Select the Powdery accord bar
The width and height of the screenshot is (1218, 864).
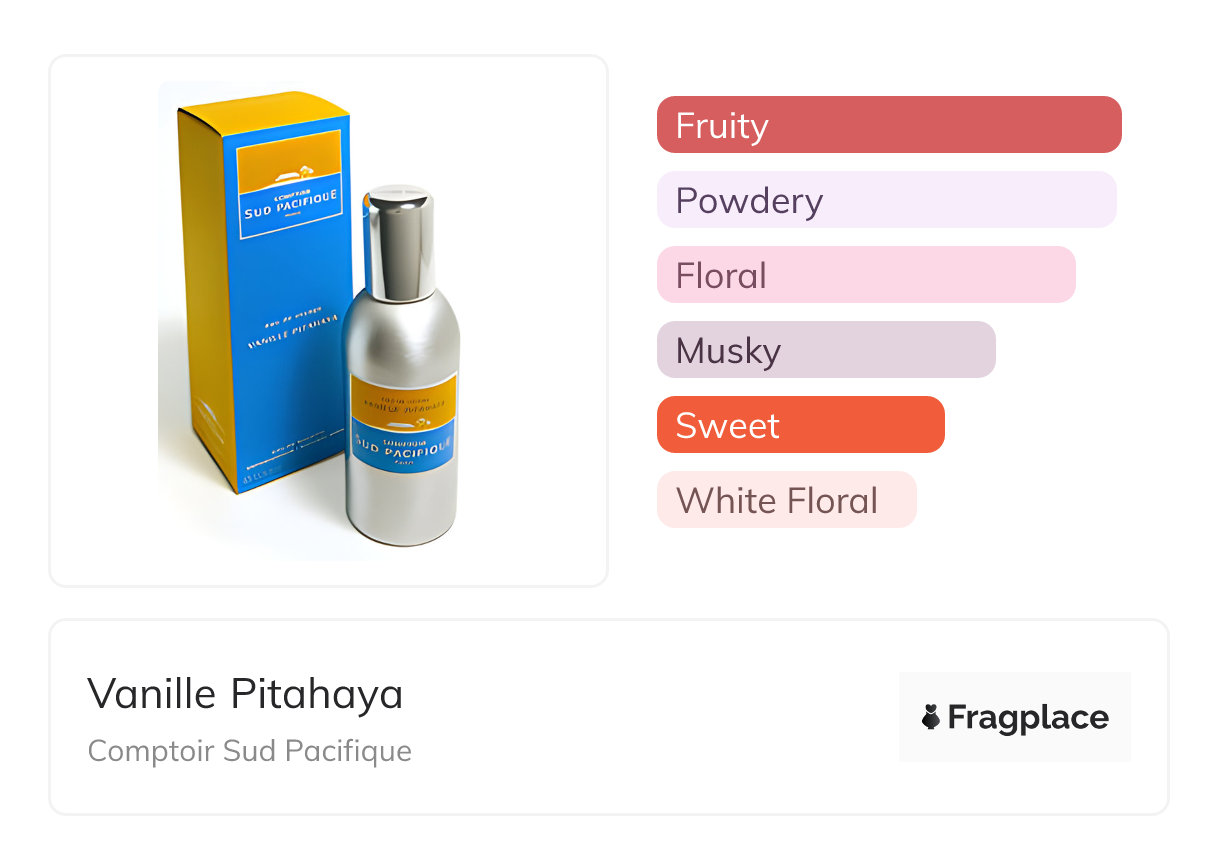(x=886, y=200)
